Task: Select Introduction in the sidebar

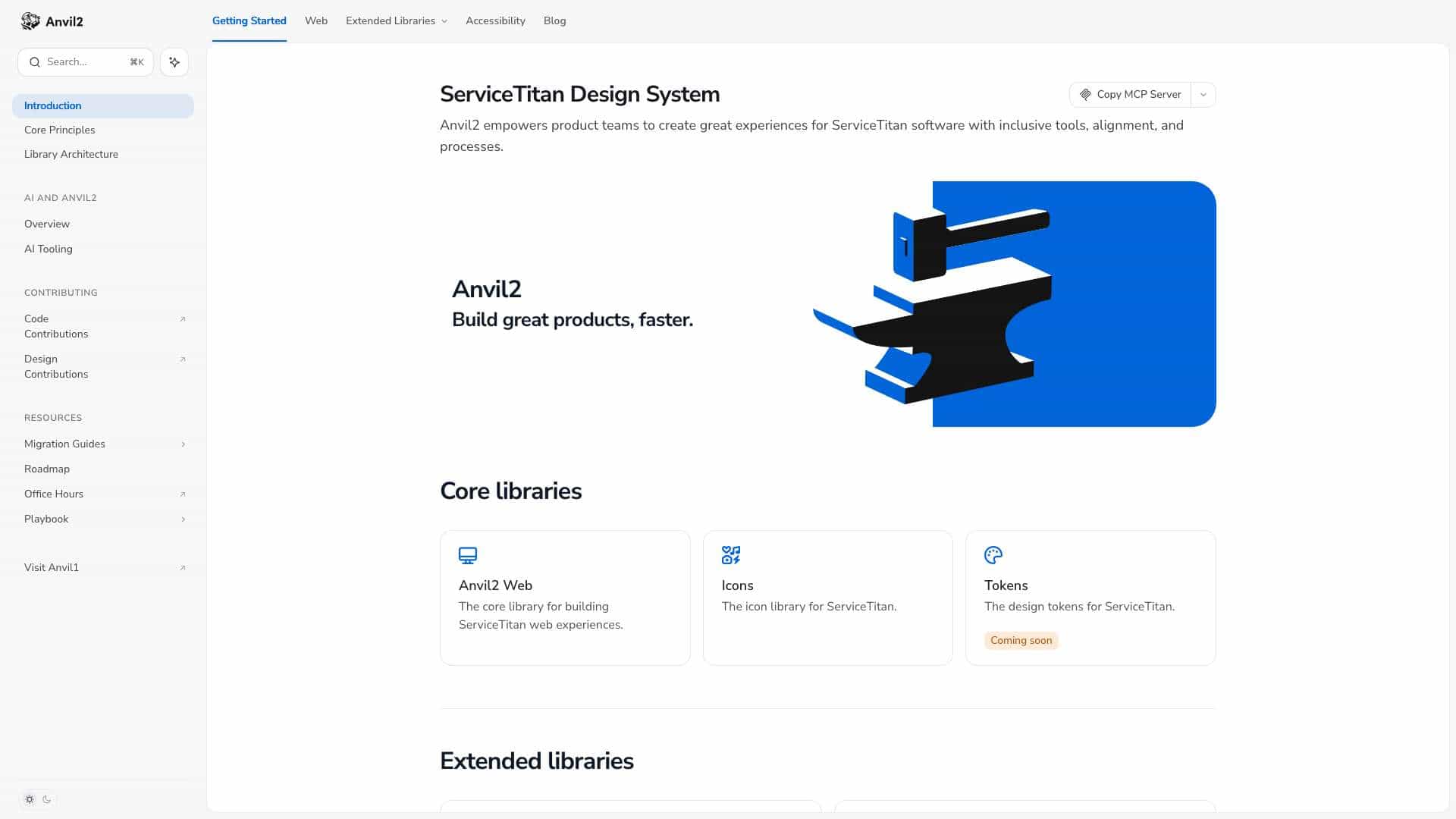Action: tap(103, 106)
